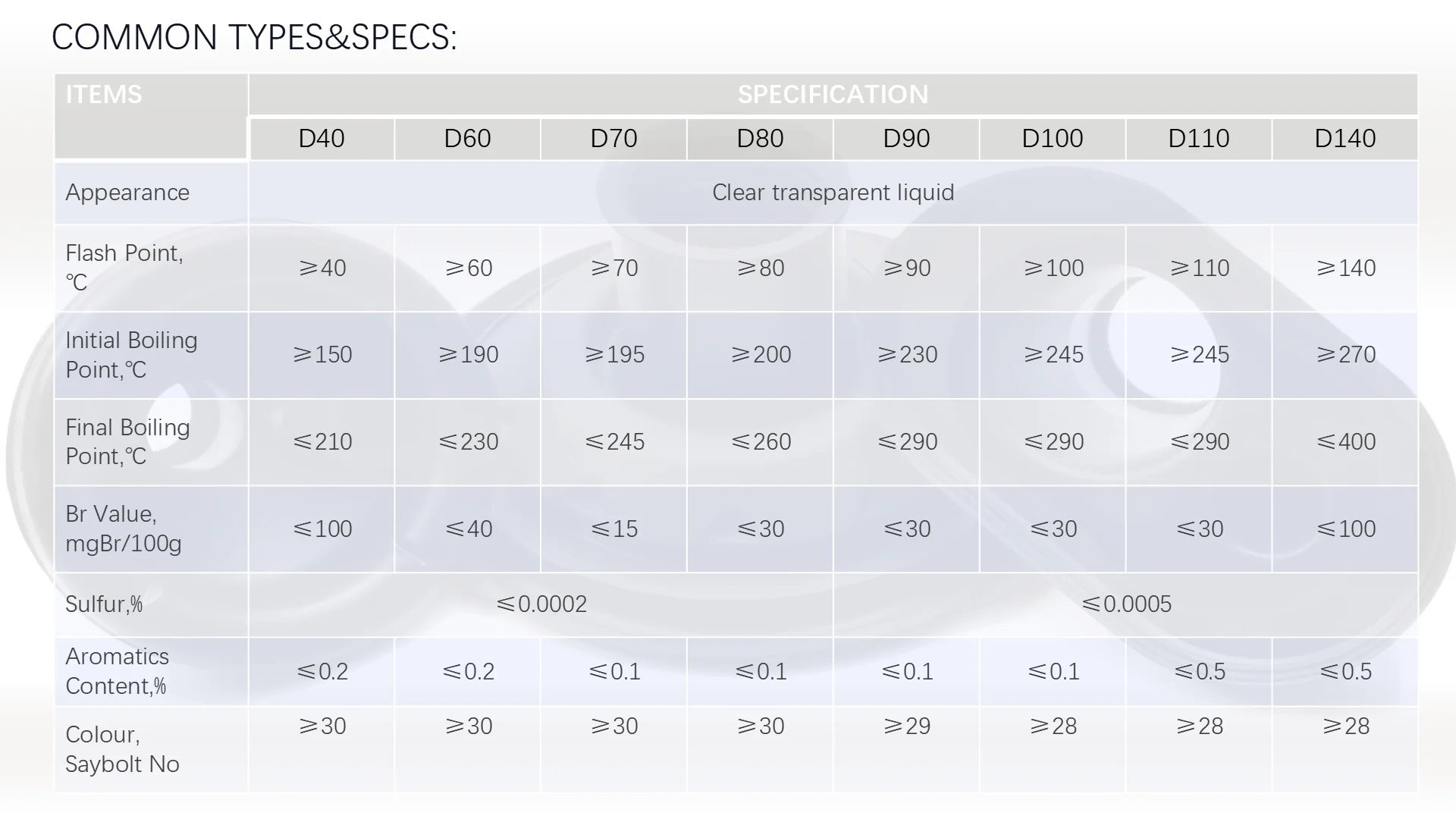
Task: Select the Flash Point row label
Action: coord(124,268)
